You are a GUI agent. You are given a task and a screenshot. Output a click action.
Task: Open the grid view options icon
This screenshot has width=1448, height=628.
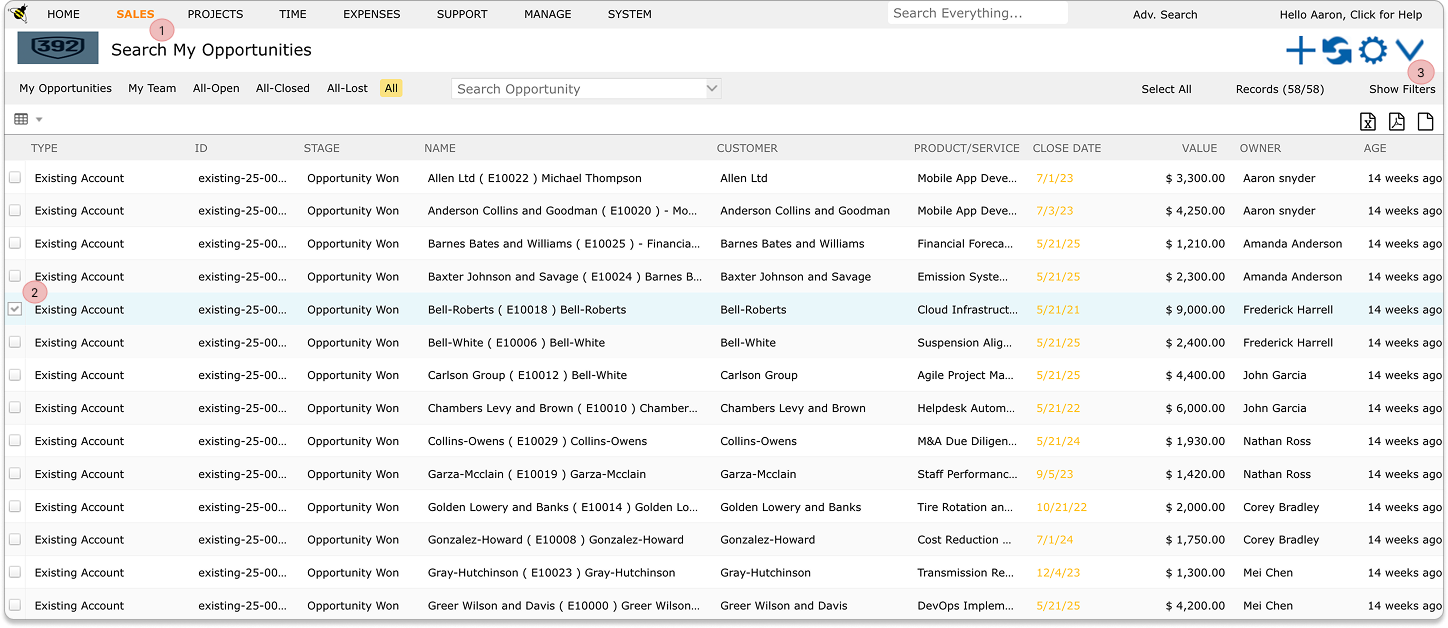21,119
